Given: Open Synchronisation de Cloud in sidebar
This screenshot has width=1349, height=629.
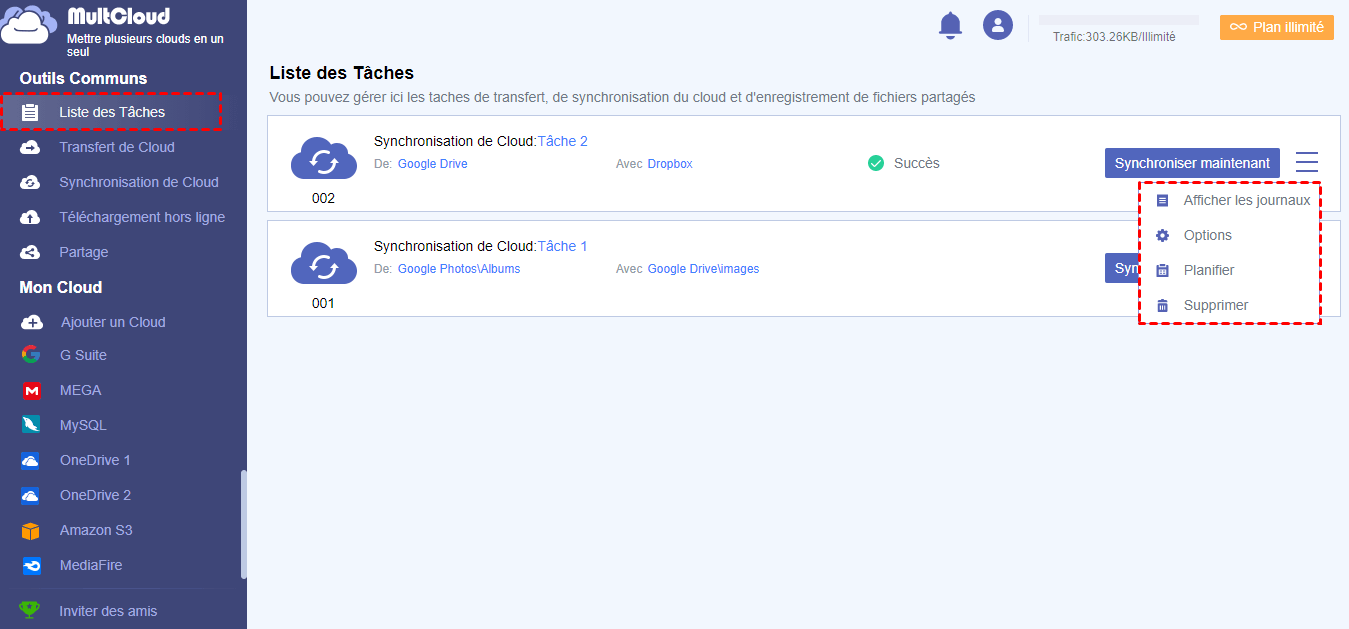Looking at the screenshot, I should coord(138,182).
